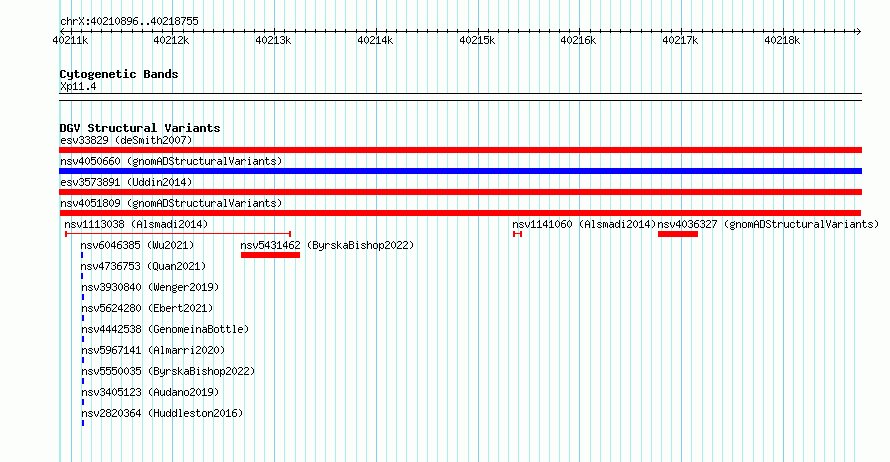
Task: Click the nsv3405123 (Audano2019) label
Action: (150, 392)
